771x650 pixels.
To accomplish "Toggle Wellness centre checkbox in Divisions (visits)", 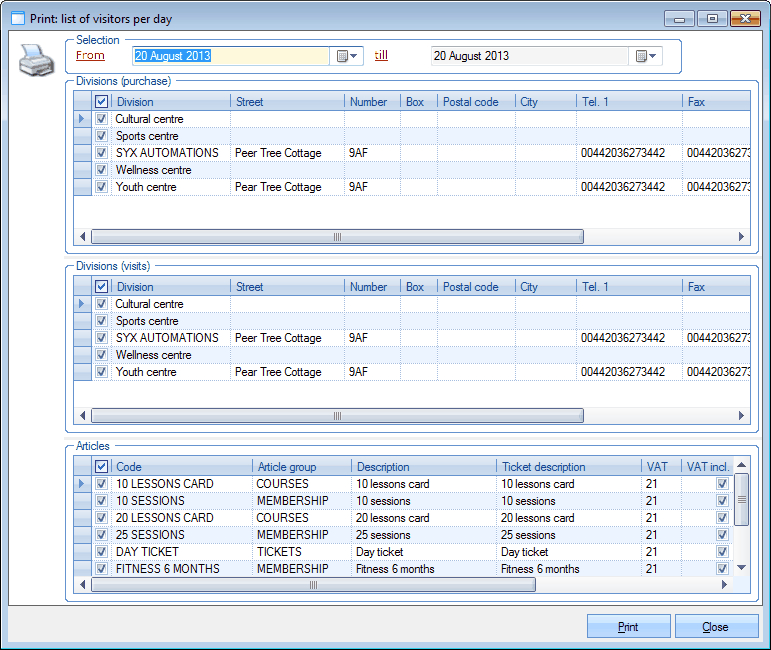I will click(x=101, y=355).
